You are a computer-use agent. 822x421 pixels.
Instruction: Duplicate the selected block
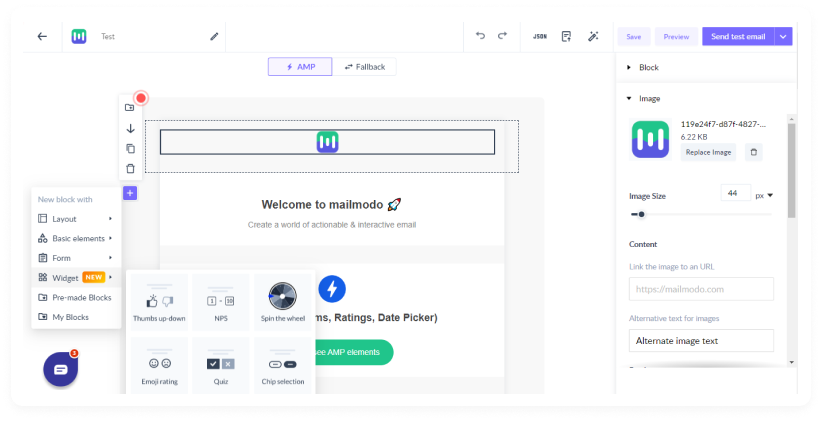tap(131, 148)
